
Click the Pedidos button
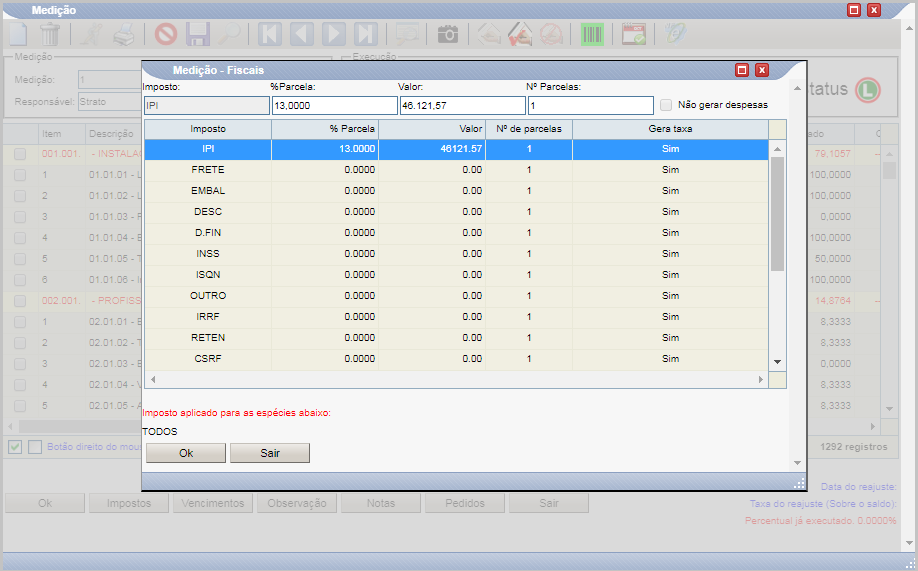[465, 503]
